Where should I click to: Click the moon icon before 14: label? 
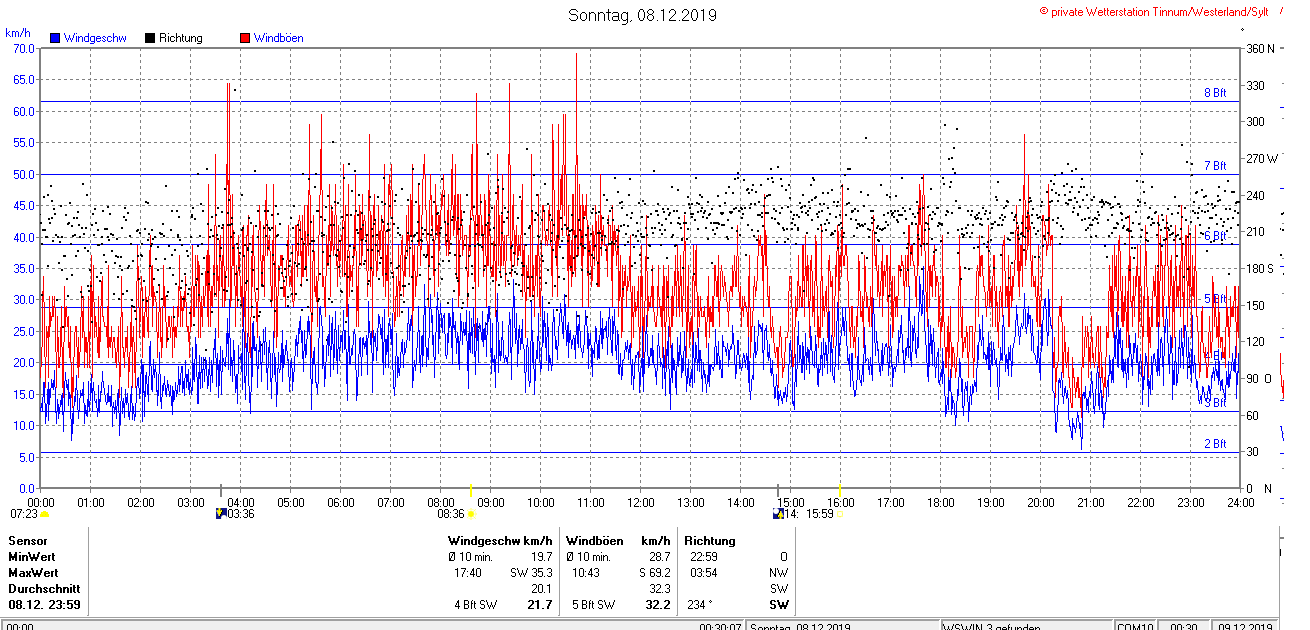778,514
